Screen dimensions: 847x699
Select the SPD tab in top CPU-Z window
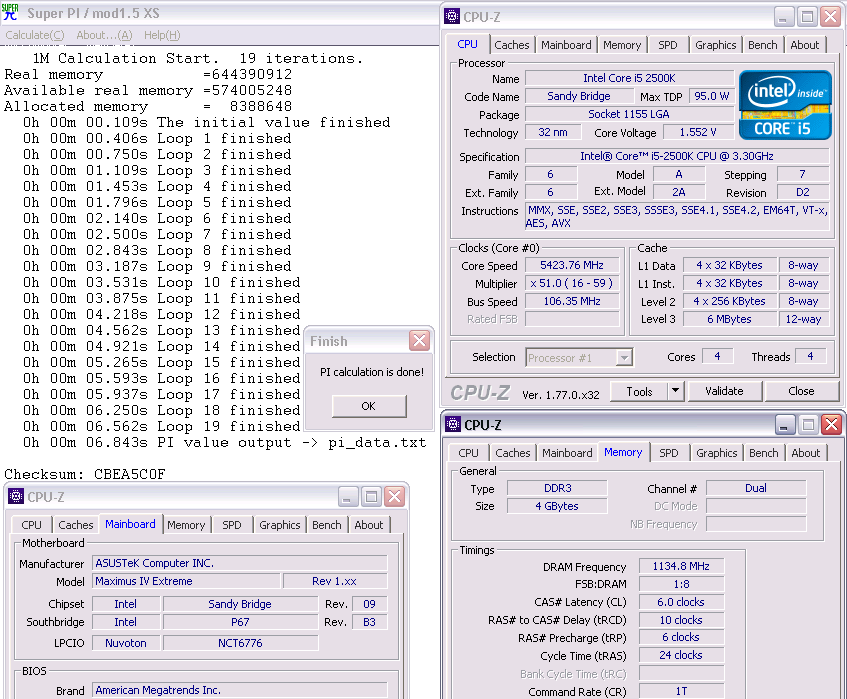point(668,45)
